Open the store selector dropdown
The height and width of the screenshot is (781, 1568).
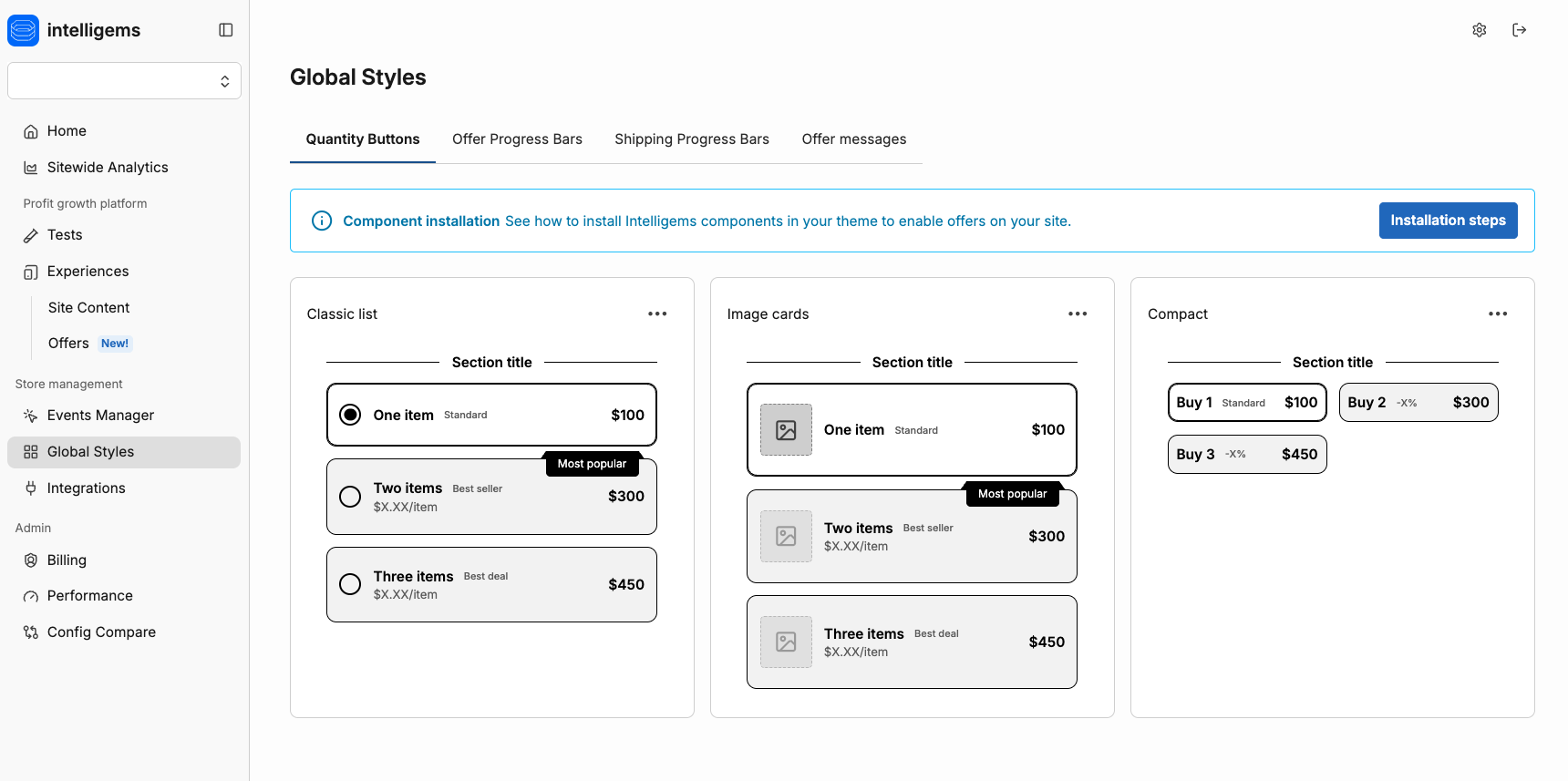(124, 81)
